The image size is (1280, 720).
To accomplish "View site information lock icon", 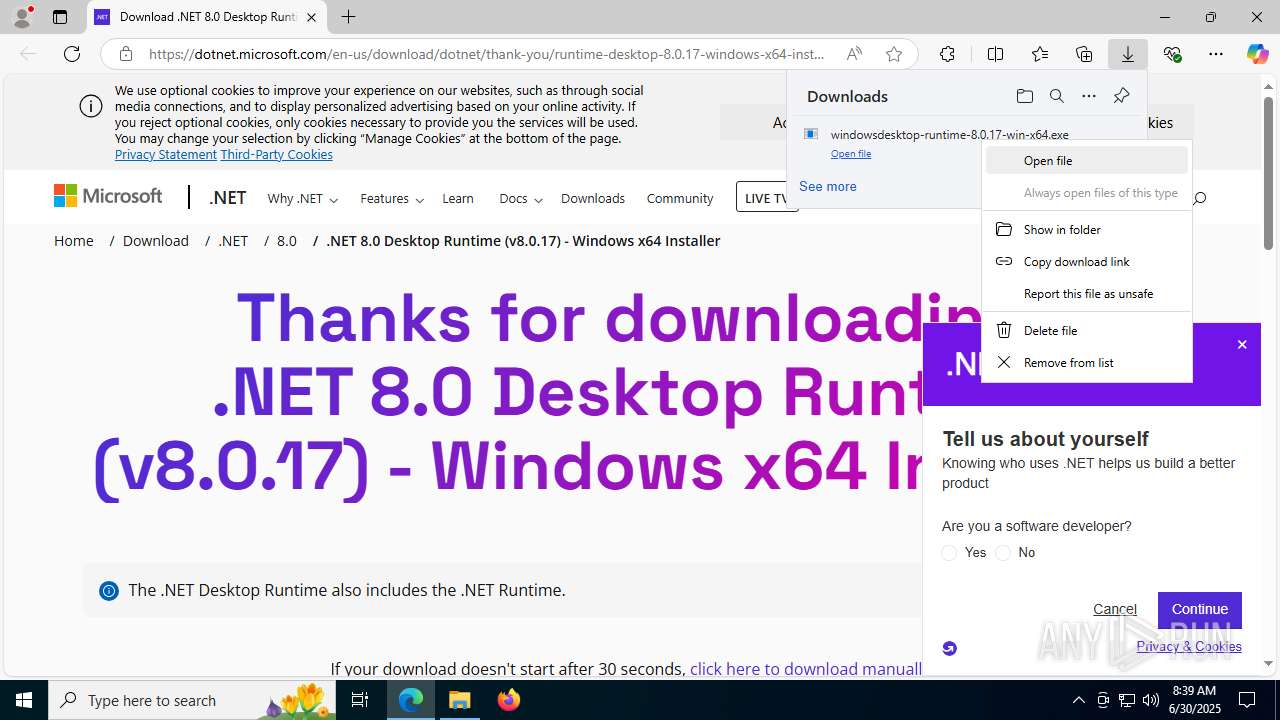I will point(125,54).
